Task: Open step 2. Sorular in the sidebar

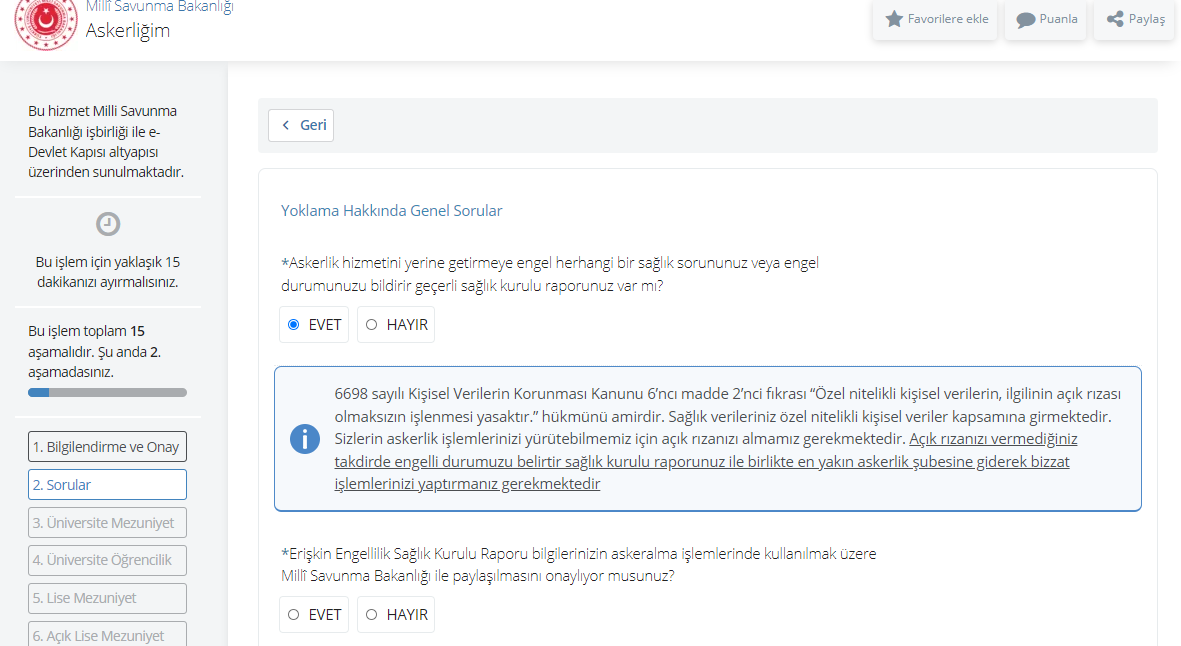Action: [107, 485]
